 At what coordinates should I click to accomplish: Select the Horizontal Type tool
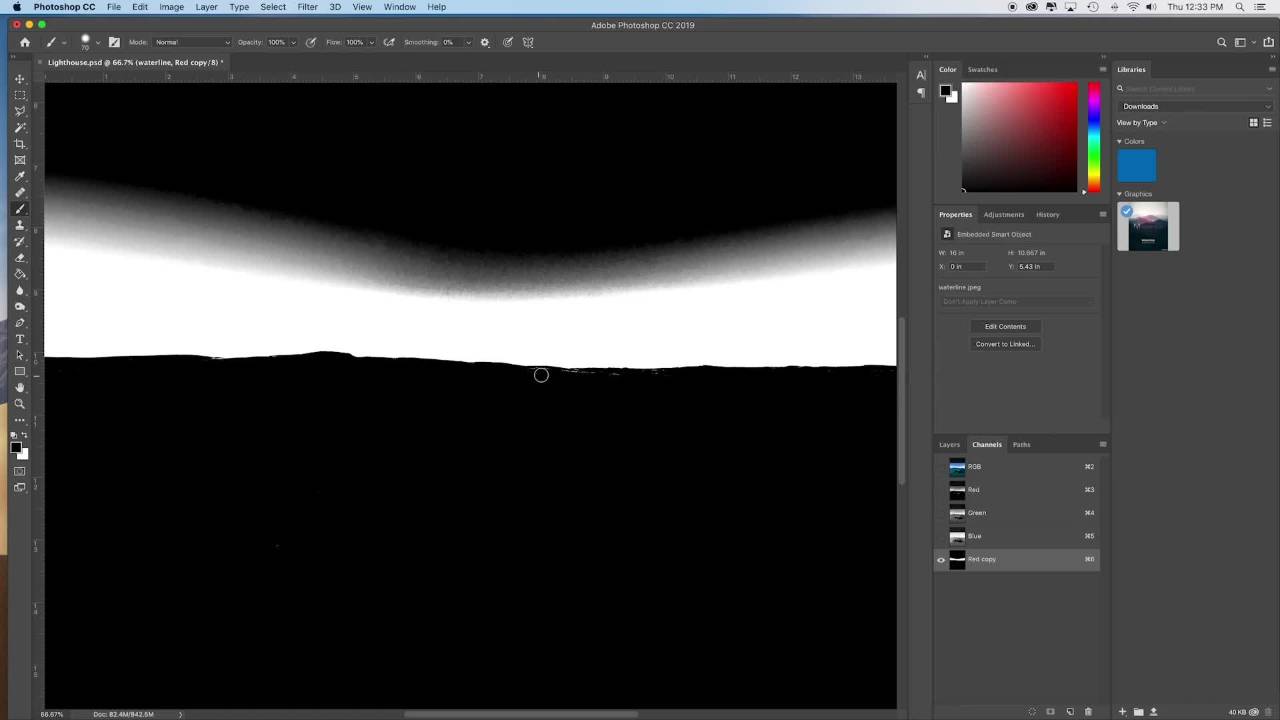pyautogui.click(x=19, y=339)
